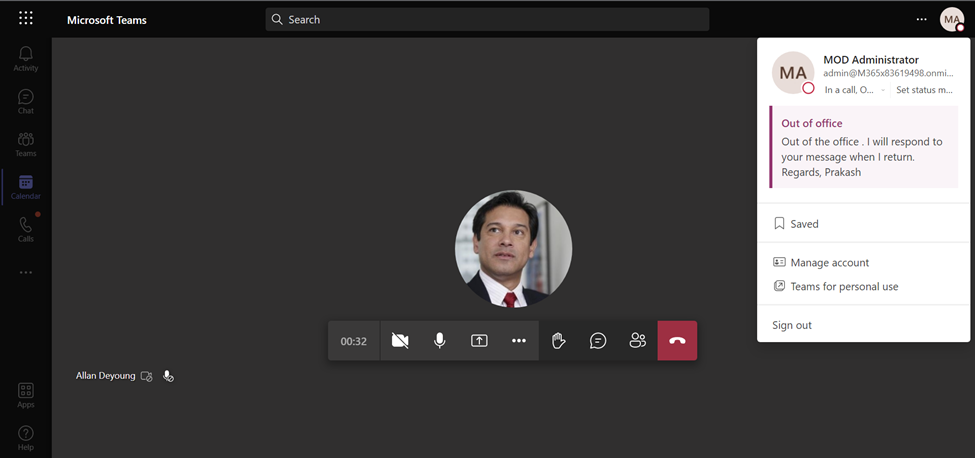Open the Apps store

(x=25, y=395)
